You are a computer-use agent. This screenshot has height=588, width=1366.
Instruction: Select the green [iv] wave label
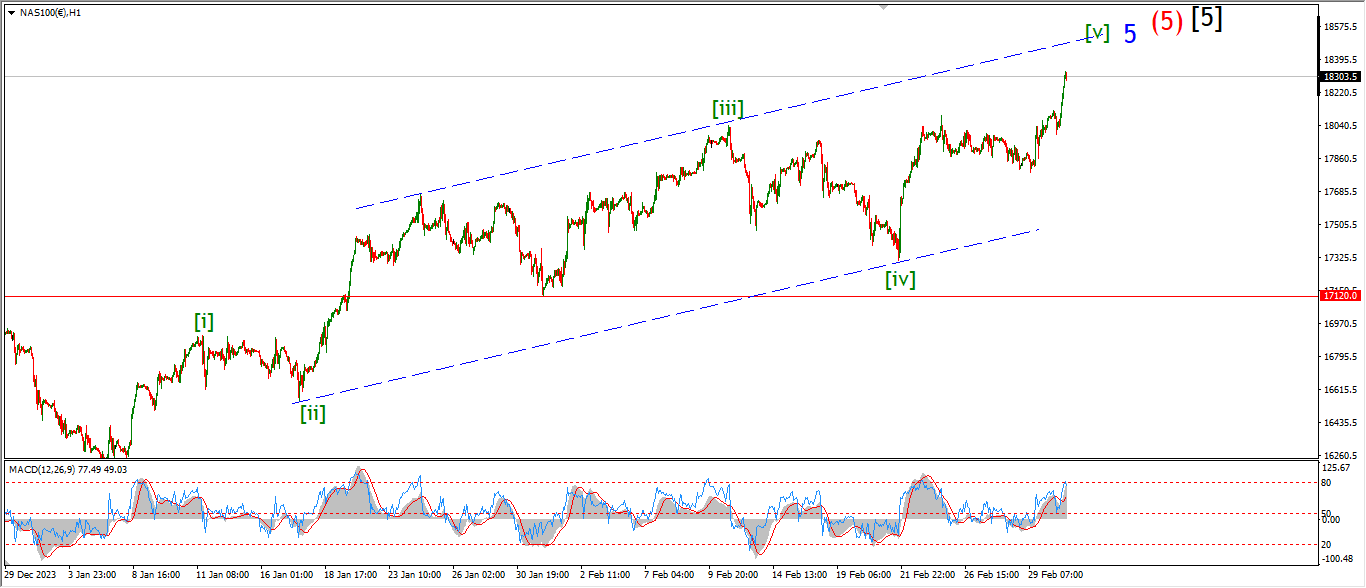pos(900,280)
